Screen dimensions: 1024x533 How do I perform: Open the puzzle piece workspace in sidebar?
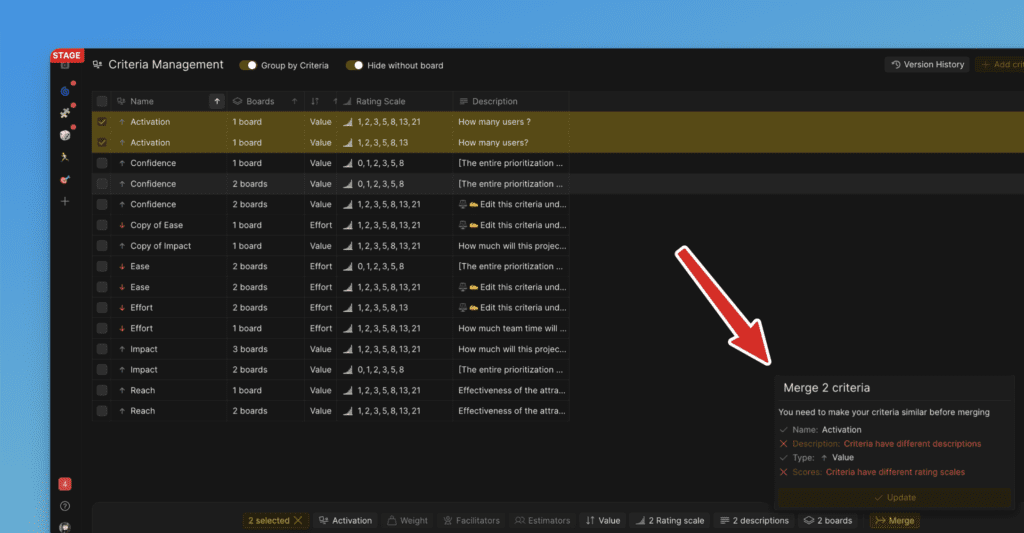65,113
